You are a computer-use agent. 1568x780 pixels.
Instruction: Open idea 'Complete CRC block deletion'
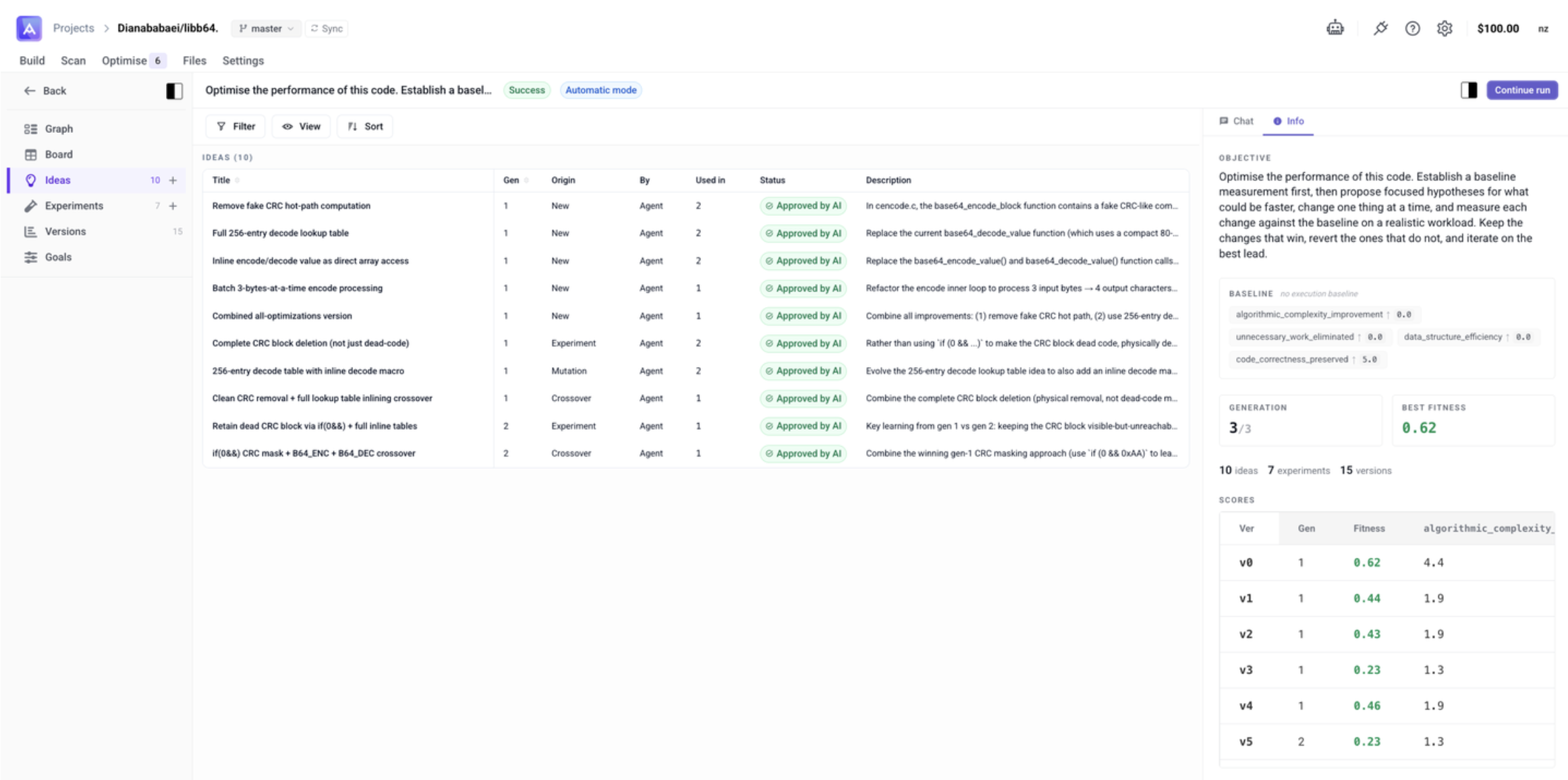pyautogui.click(x=310, y=343)
